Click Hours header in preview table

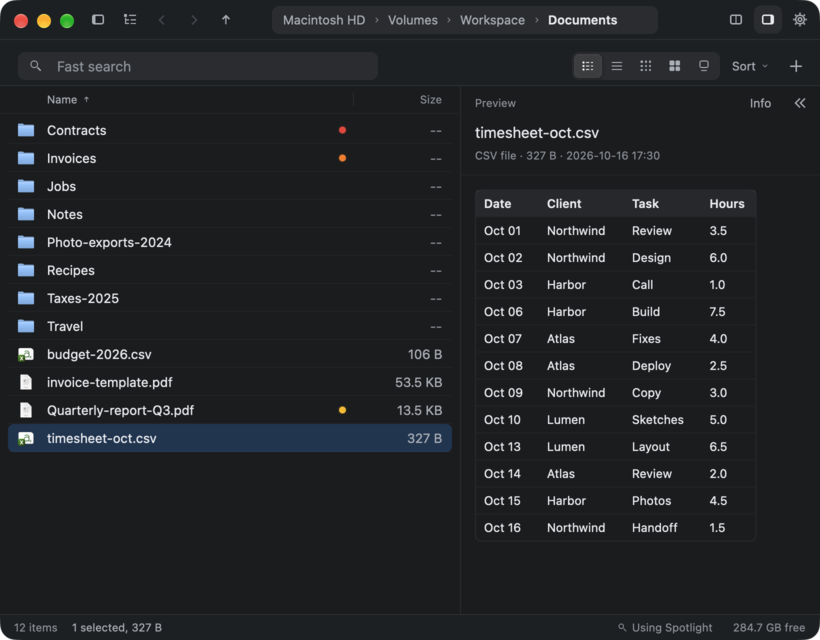[x=726, y=203]
